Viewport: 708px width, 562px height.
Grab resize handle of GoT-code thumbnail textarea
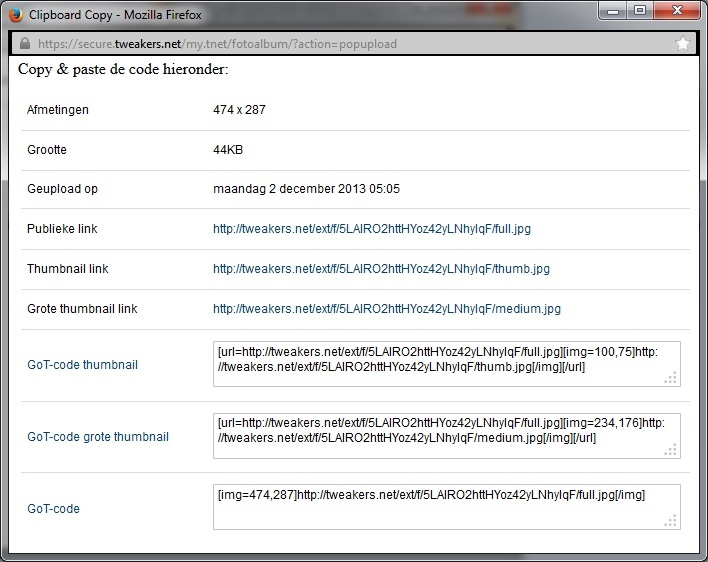pyautogui.click(x=671, y=377)
